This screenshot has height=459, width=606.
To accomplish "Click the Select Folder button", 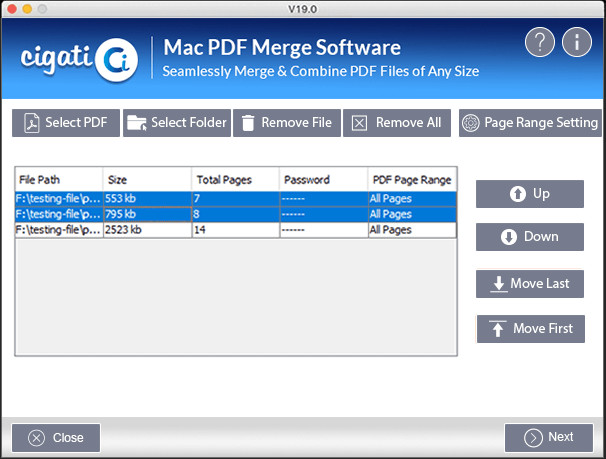I will tap(177, 123).
